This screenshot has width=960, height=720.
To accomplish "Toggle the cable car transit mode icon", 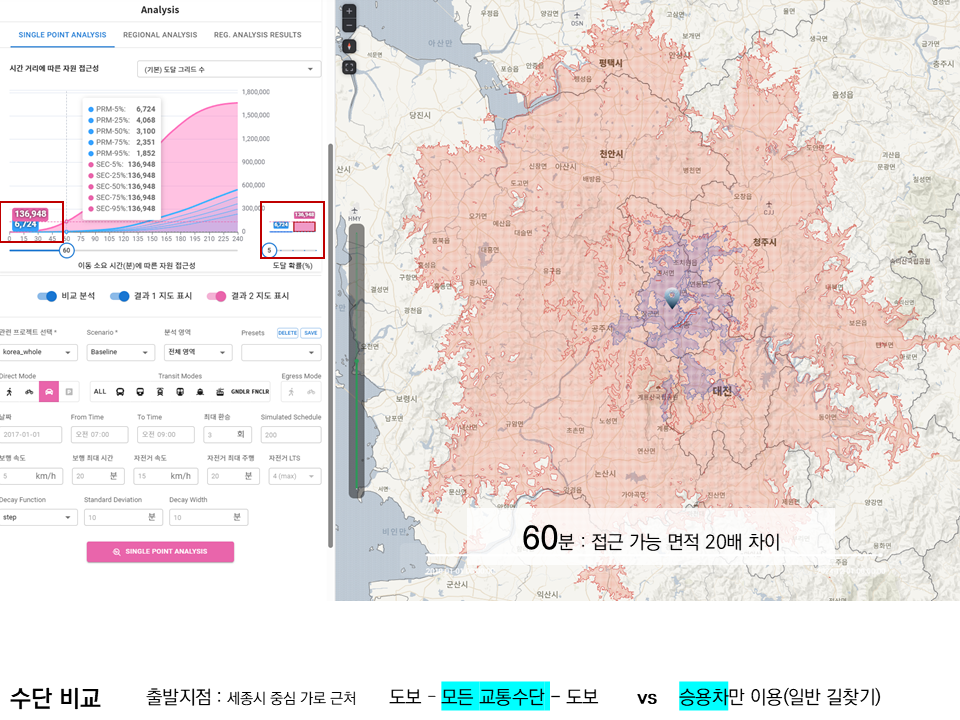I will pos(220,392).
